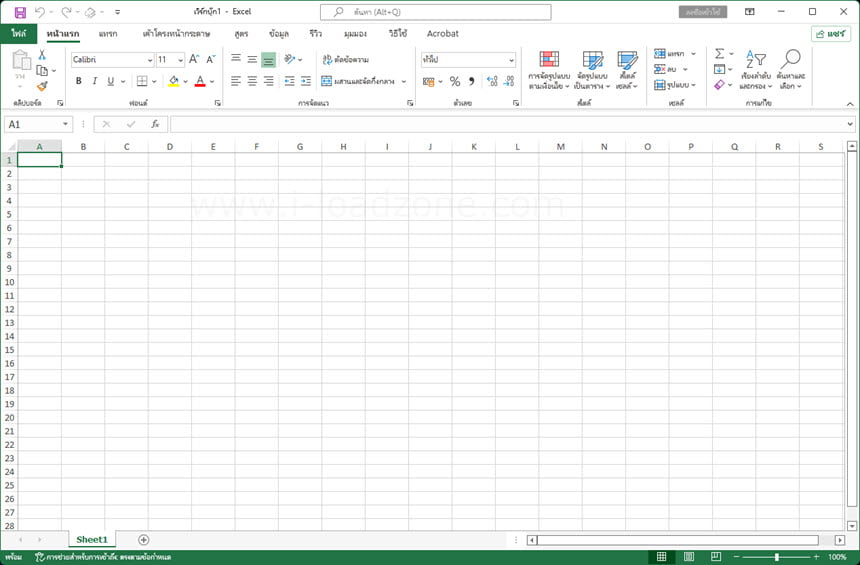
Task: Click the accounting number format icon
Action: pos(429,81)
